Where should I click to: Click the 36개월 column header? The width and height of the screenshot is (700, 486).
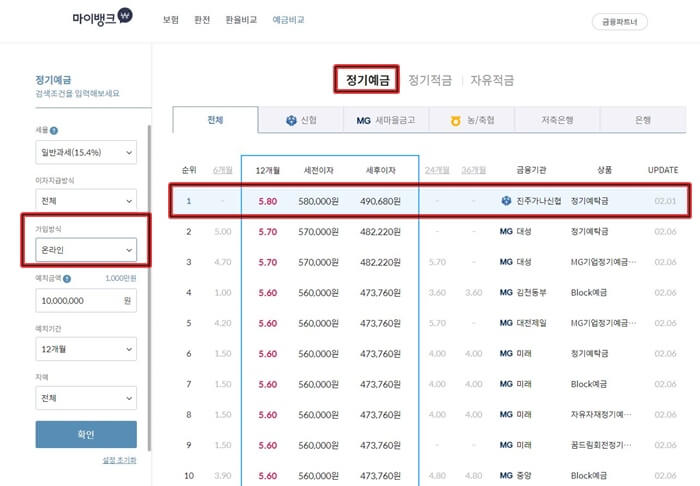tap(473, 170)
